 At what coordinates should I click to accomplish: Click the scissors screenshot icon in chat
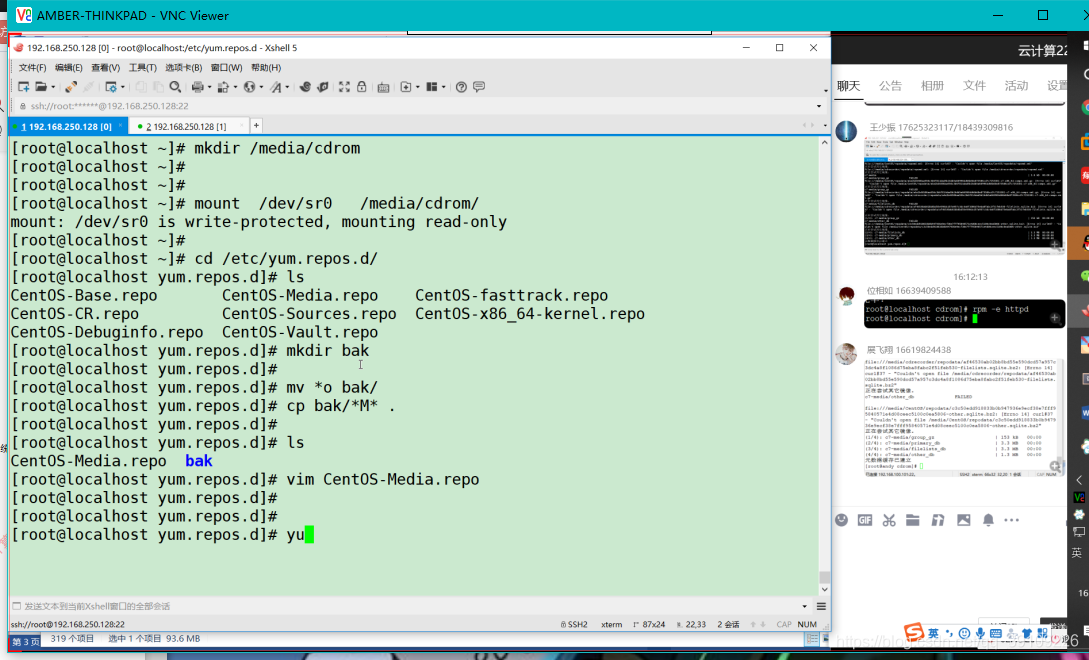point(889,520)
